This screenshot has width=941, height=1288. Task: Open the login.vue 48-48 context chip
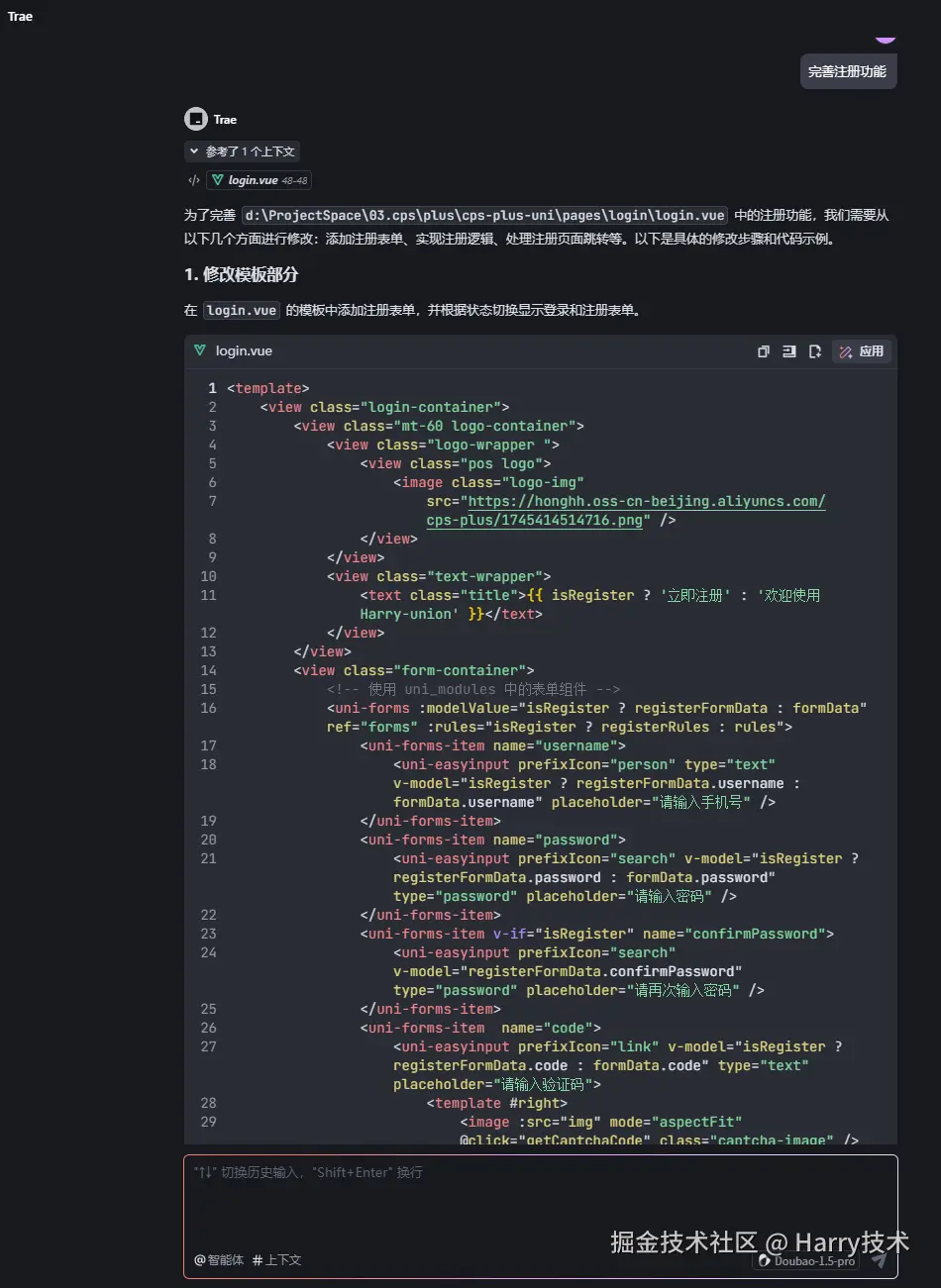tap(260, 180)
